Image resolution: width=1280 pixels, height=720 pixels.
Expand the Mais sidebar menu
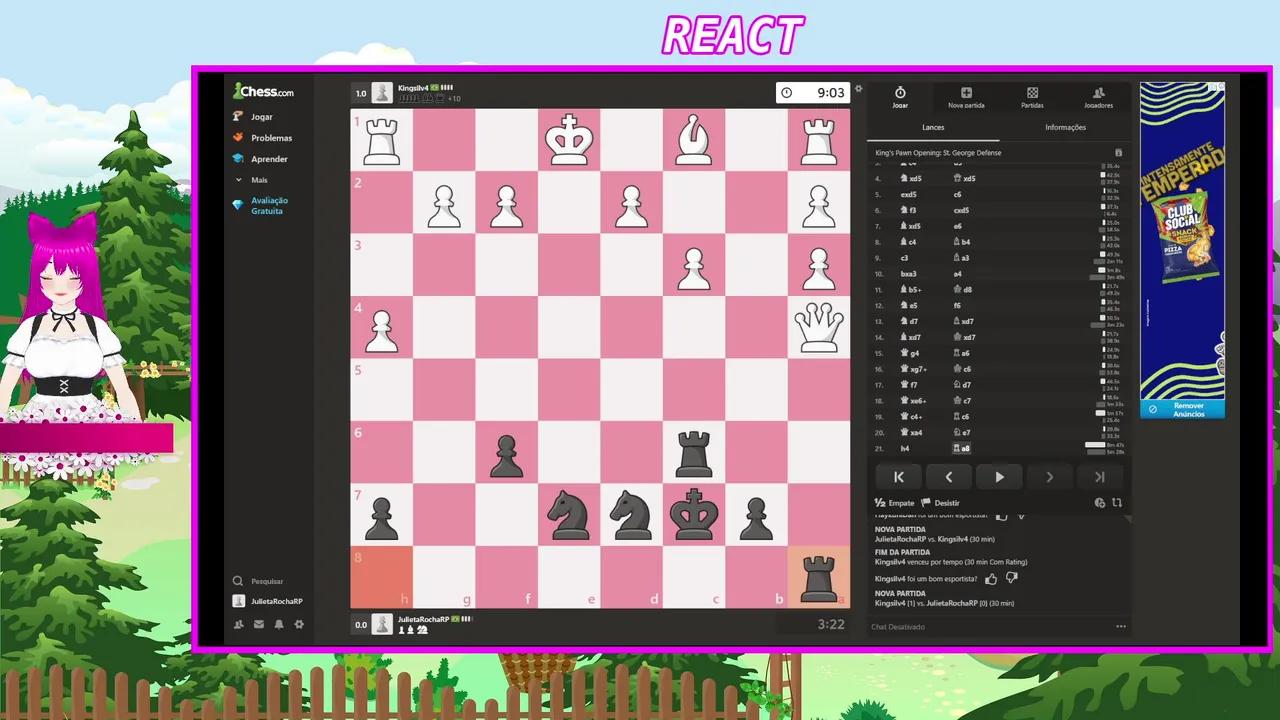point(259,179)
